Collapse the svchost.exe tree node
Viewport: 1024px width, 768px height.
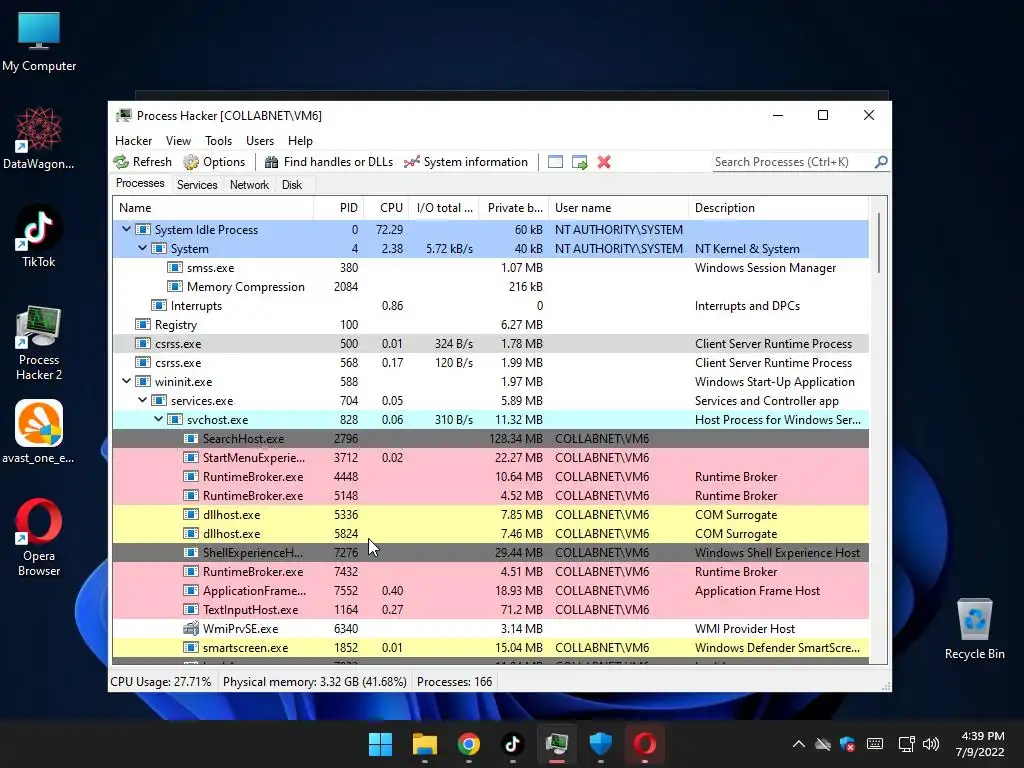158,419
